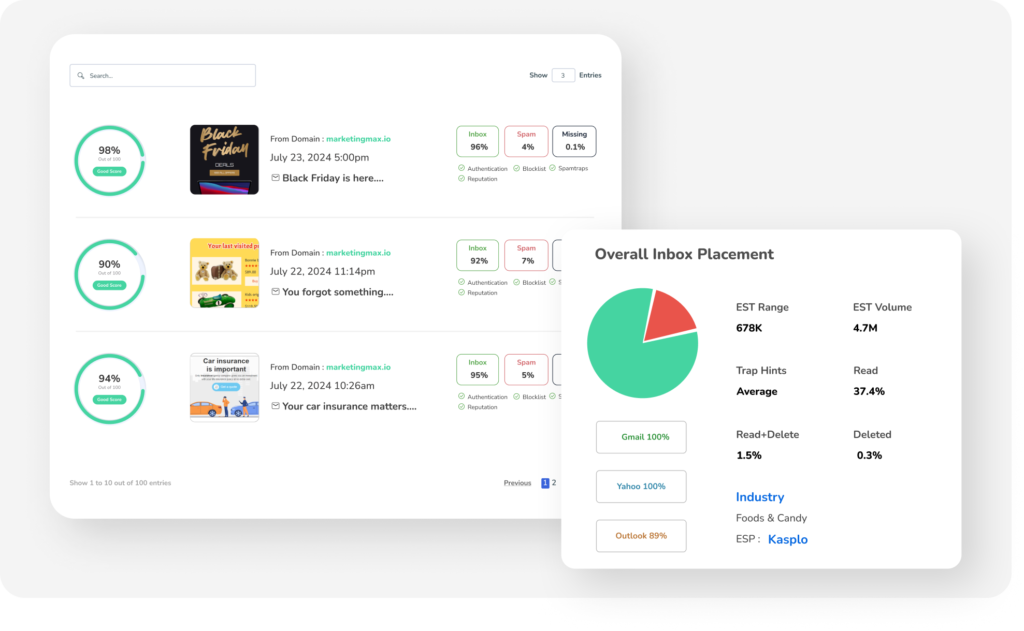Viewport: 1024px width, 631px height.
Task: Click envelope icon beside car insurance subject
Action: point(275,406)
